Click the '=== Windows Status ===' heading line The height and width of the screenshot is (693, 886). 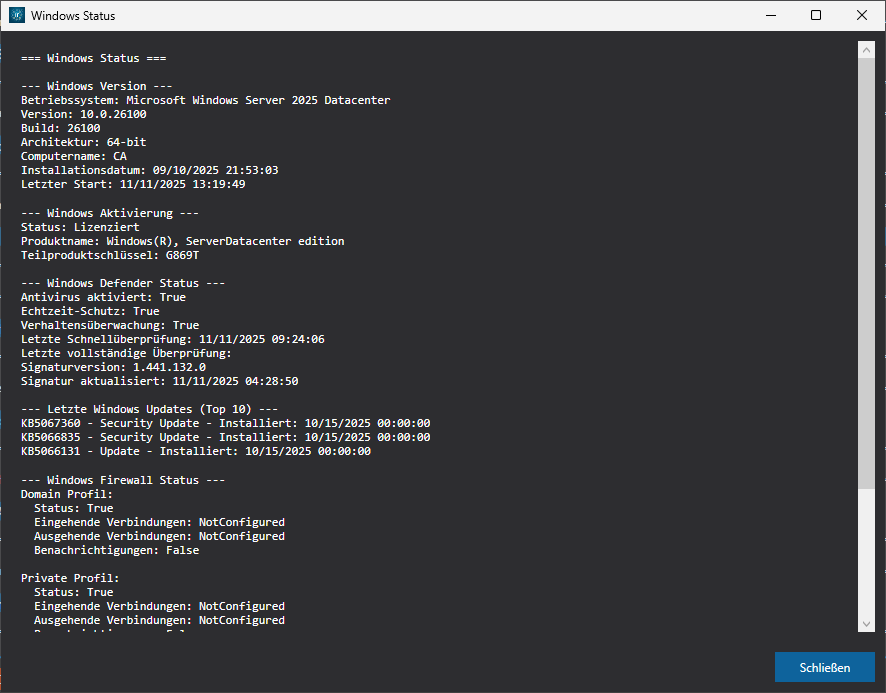coord(86,58)
